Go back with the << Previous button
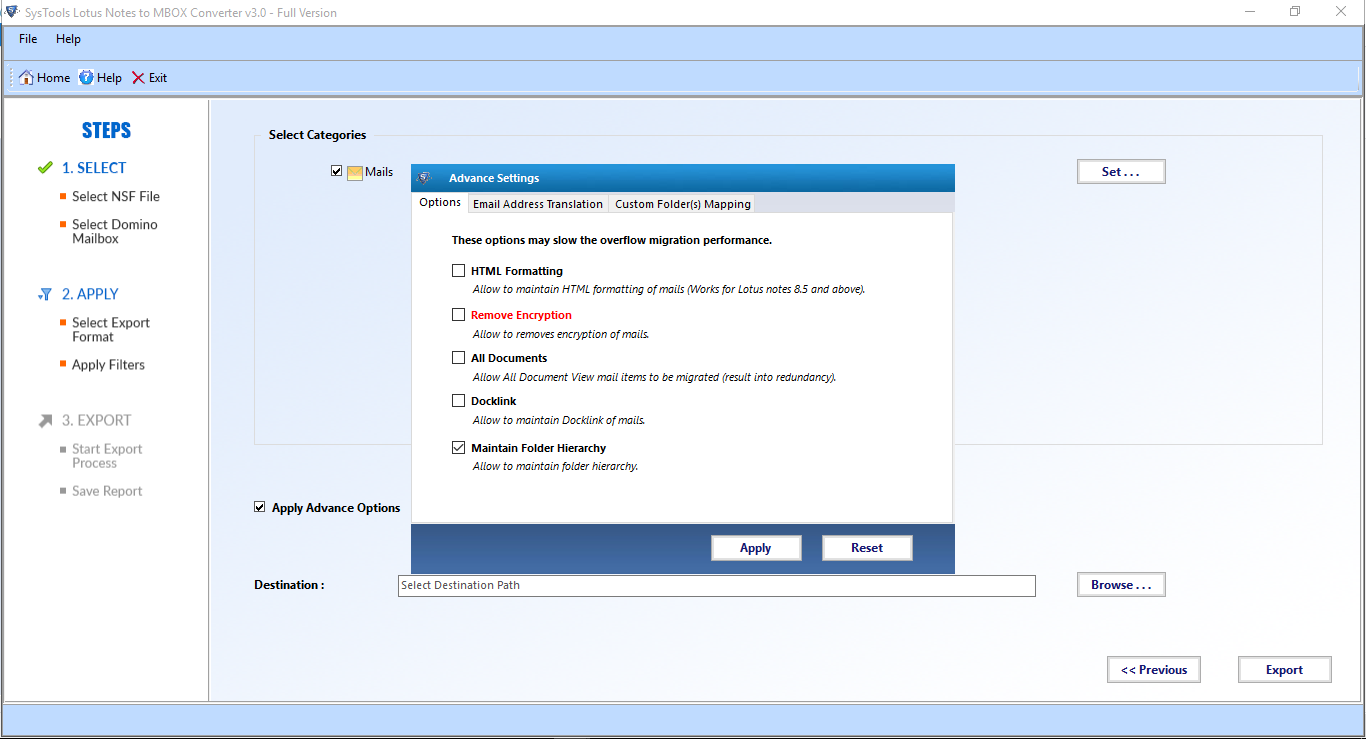Image resolution: width=1366 pixels, height=739 pixels. 1154,670
